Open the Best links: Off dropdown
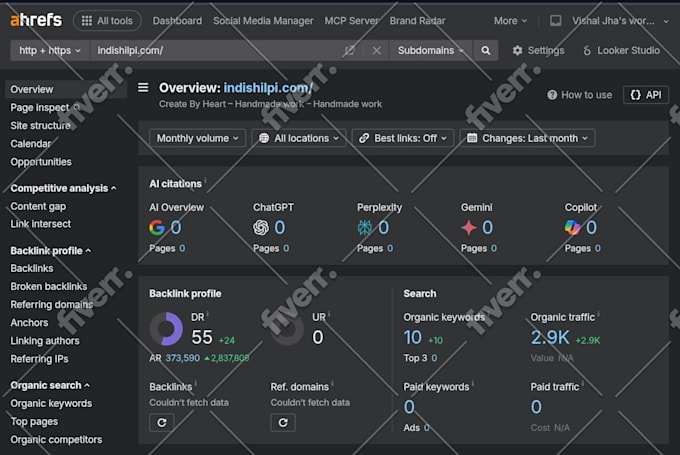 402,138
